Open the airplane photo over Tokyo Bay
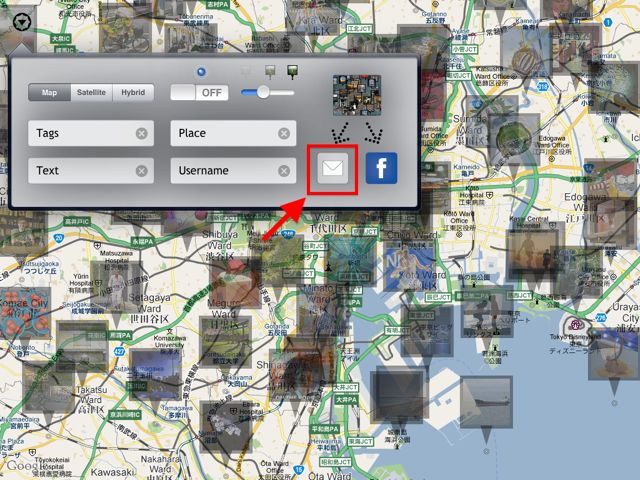Image resolution: width=640 pixels, height=480 pixels. click(487, 402)
